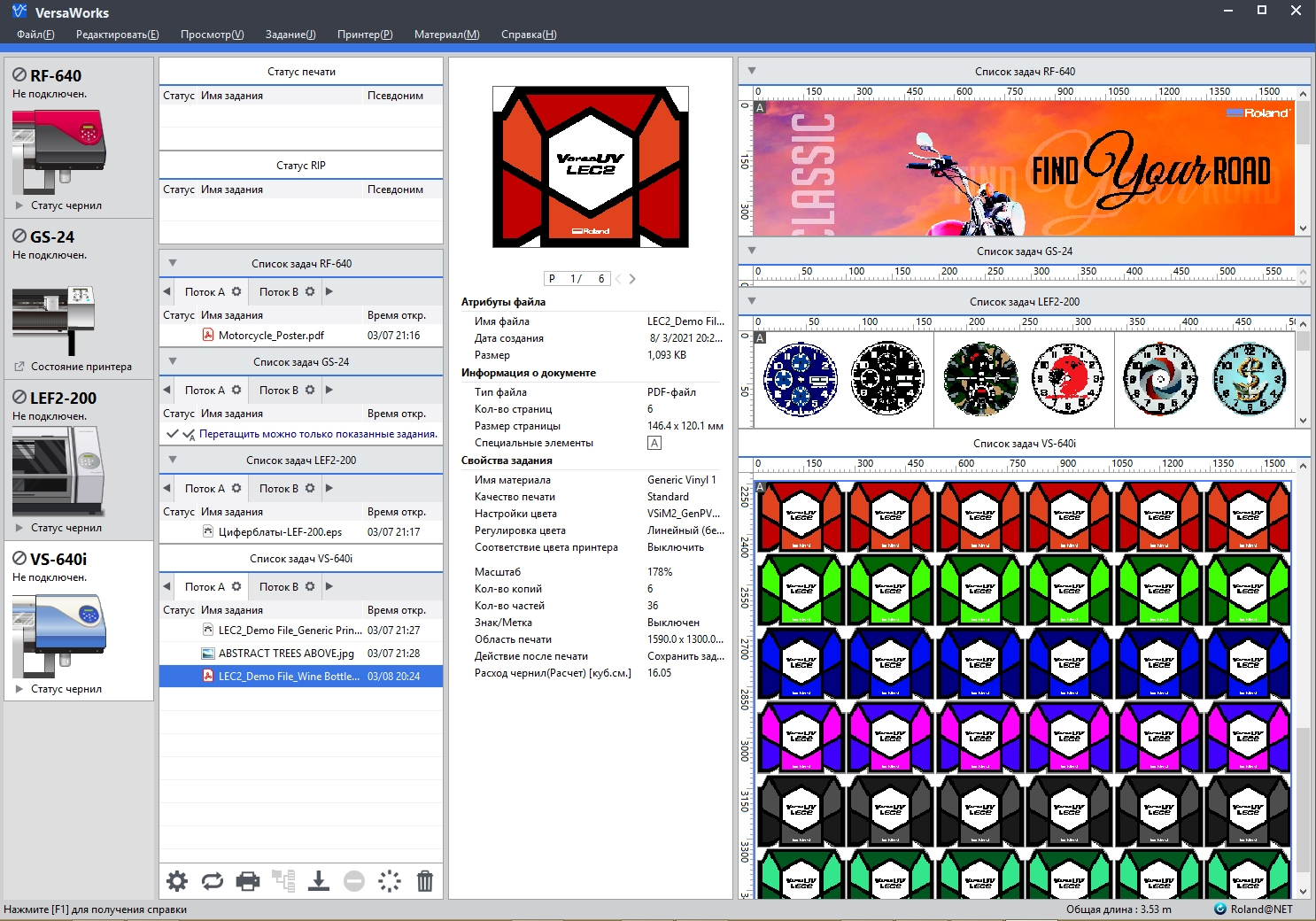Switch to Поток A in RF-640 list
The width and height of the screenshot is (1316, 921).
tap(205, 291)
